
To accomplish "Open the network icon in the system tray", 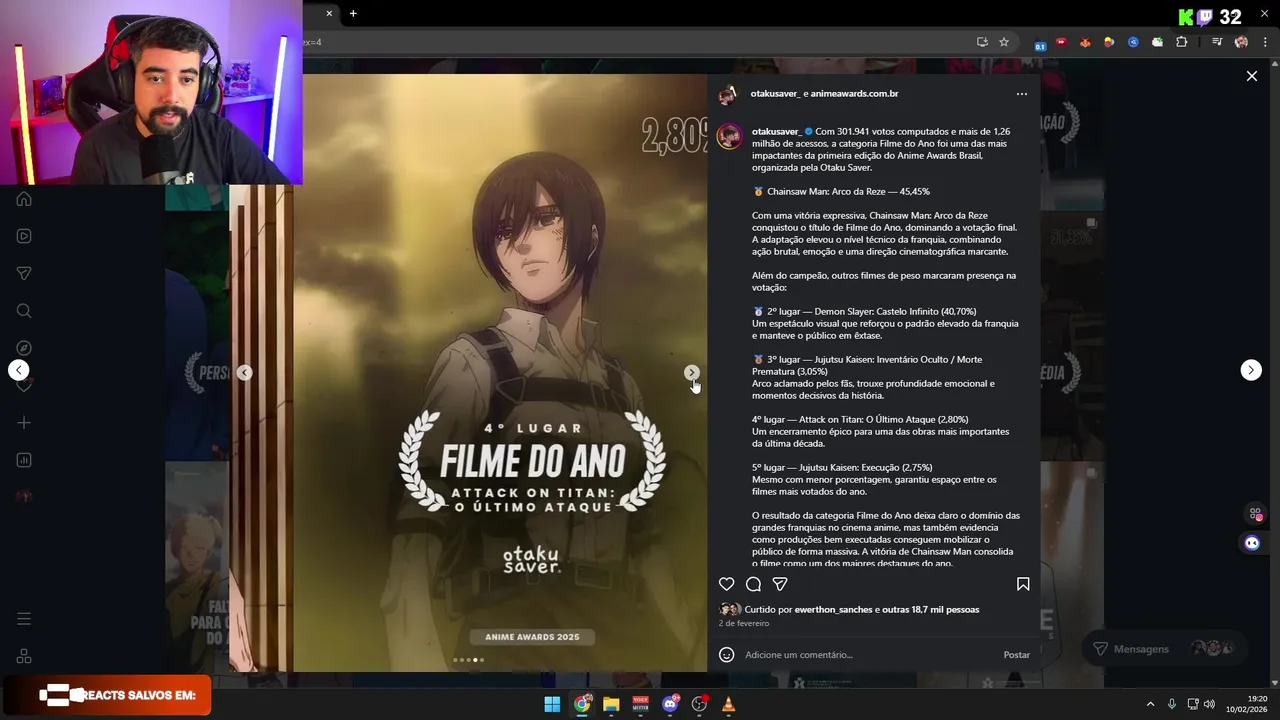I will click(1193, 704).
